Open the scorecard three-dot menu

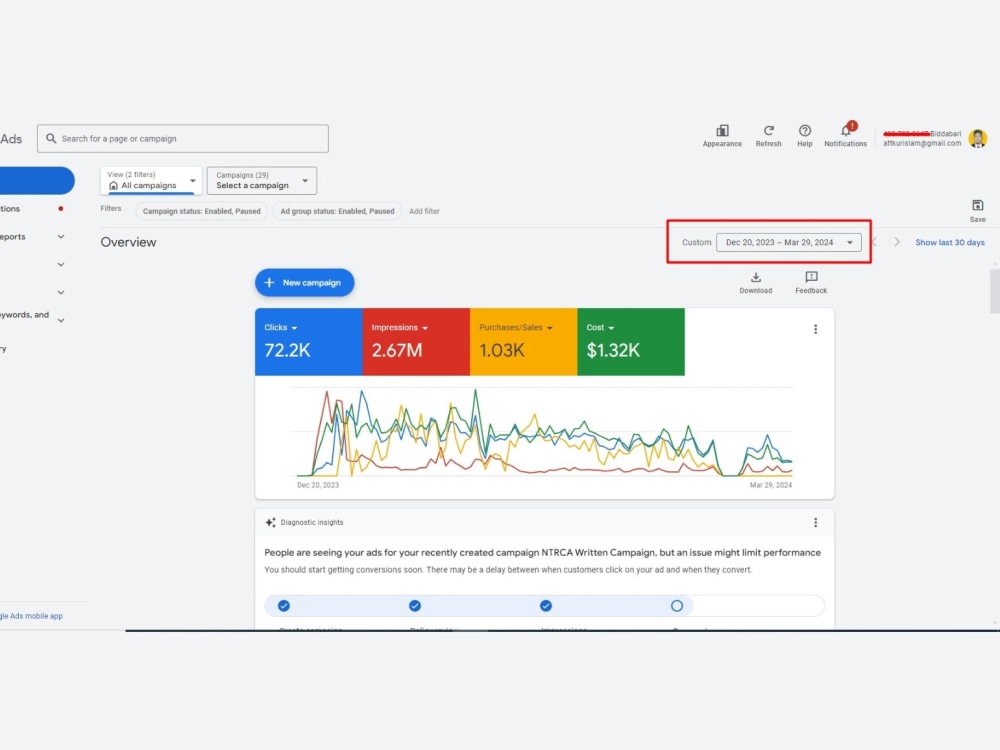[x=815, y=329]
